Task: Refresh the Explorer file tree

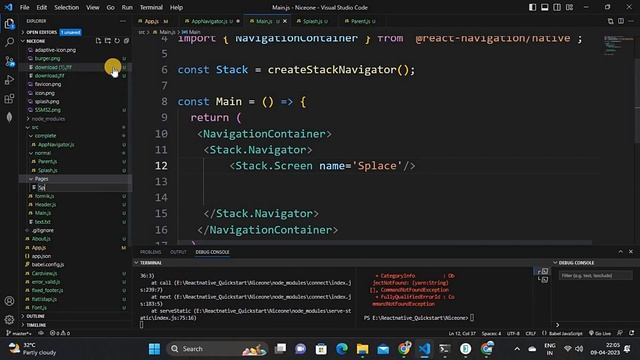Action: [x=117, y=41]
